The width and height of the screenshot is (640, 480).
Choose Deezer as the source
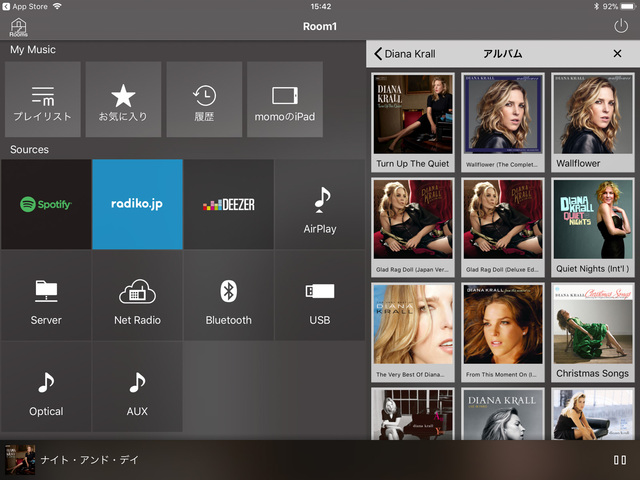click(x=229, y=204)
